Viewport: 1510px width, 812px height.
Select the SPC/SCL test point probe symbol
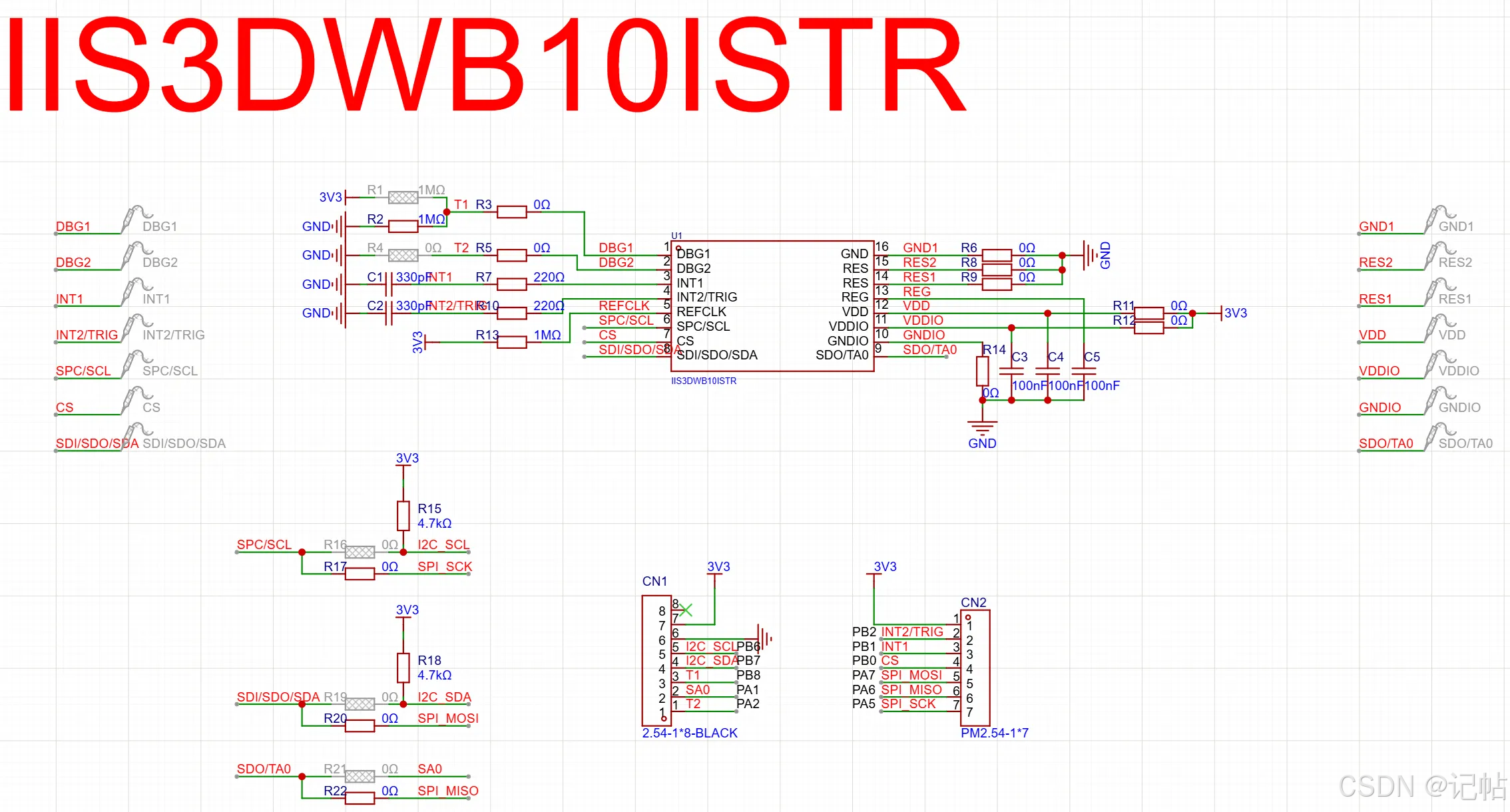(x=136, y=363)
